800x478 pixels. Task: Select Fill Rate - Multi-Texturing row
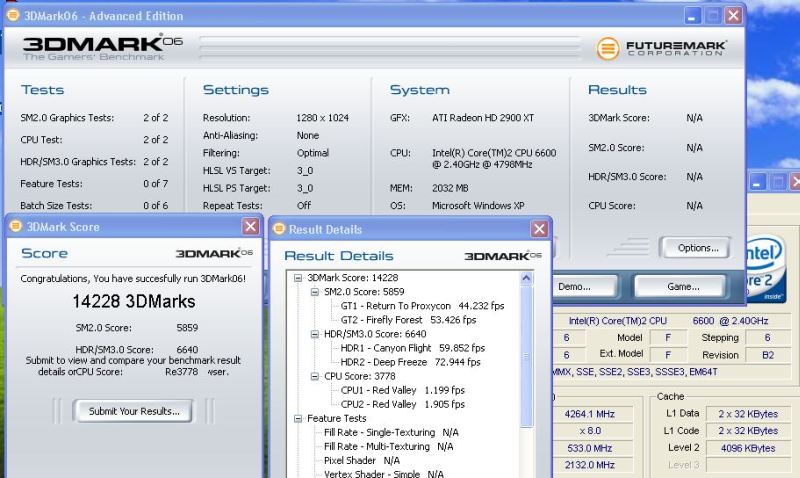388,446
